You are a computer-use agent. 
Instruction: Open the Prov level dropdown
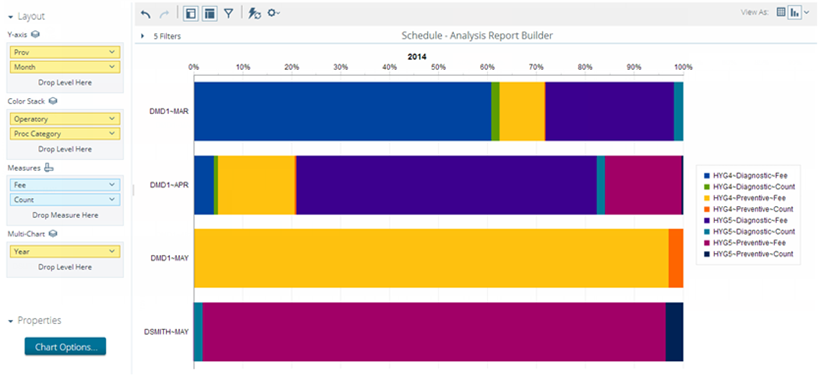click(x=65, y=52)
